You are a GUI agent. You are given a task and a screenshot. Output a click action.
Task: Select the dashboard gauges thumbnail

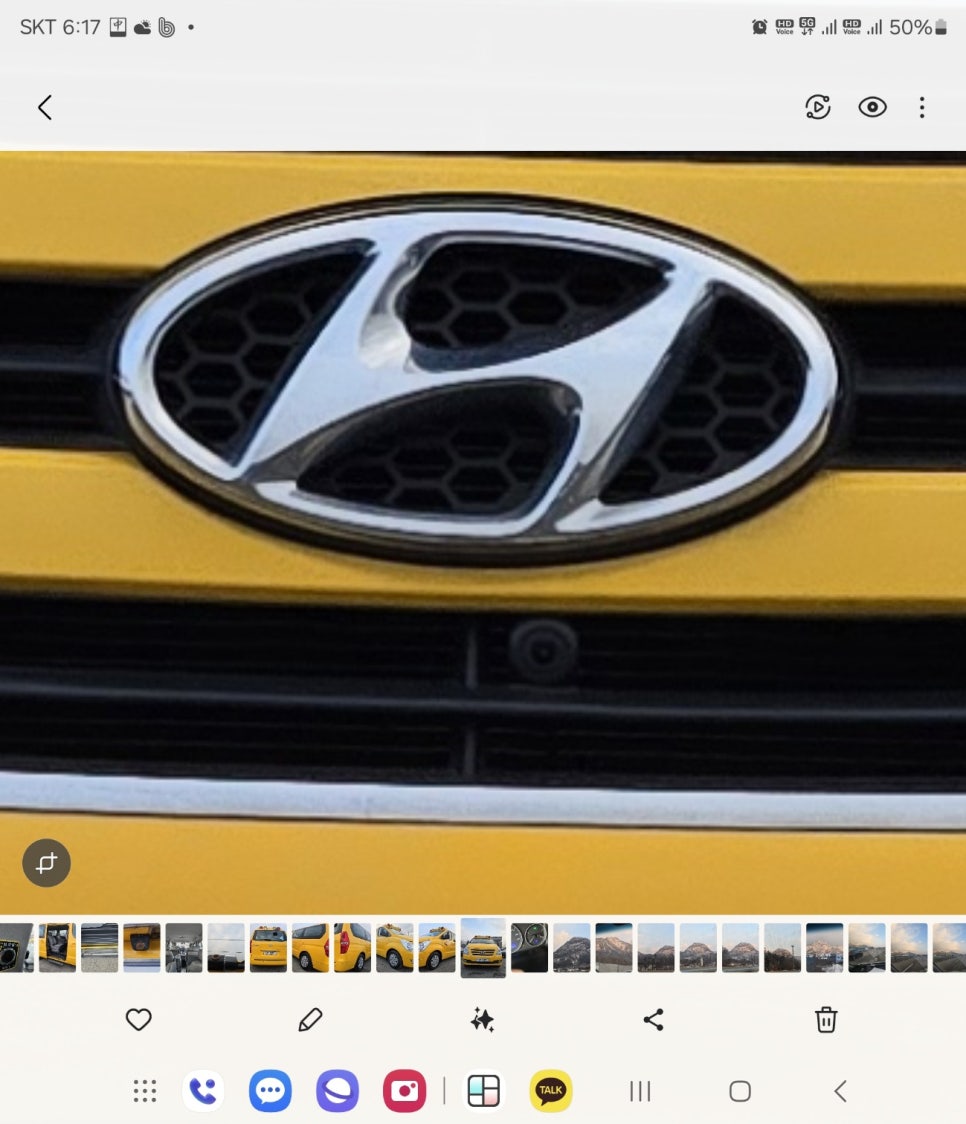pyautogui.click(x=530, y=948)
